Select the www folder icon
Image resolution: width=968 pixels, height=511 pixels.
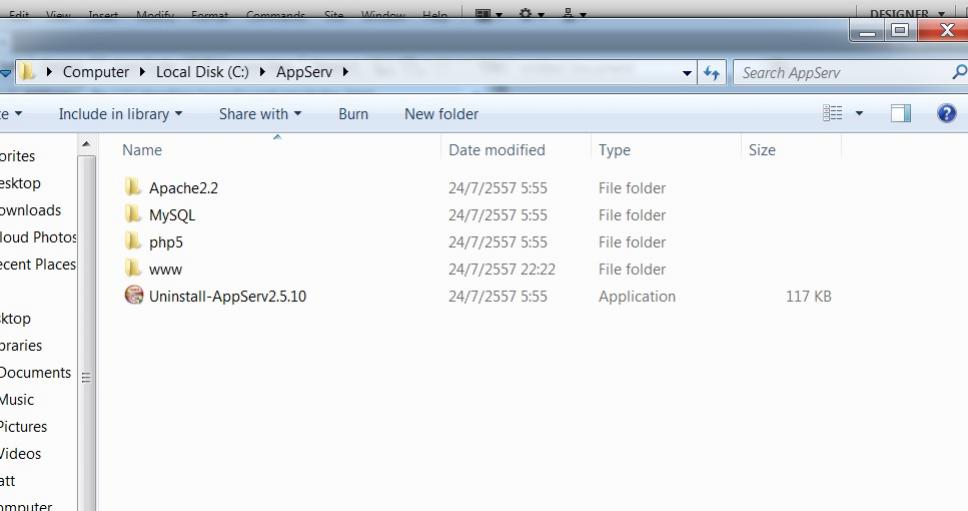pos(133,268)
